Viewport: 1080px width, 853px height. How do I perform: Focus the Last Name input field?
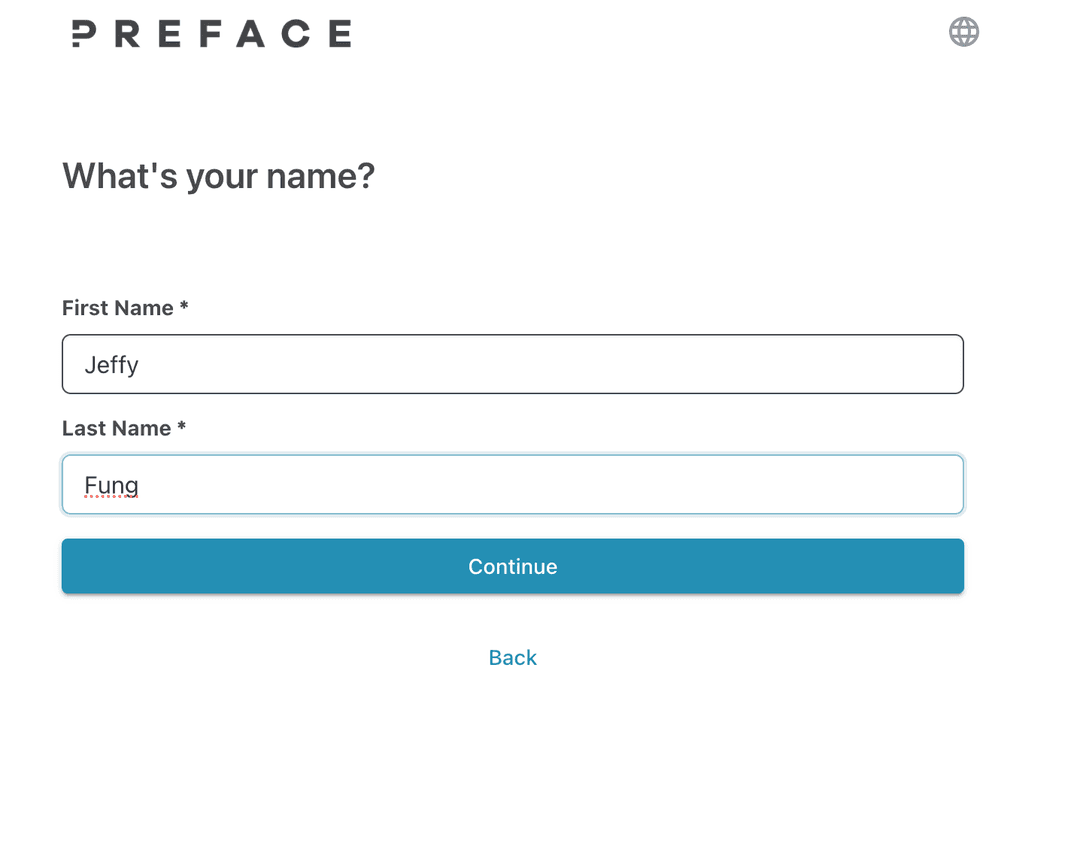pos(512,485)
